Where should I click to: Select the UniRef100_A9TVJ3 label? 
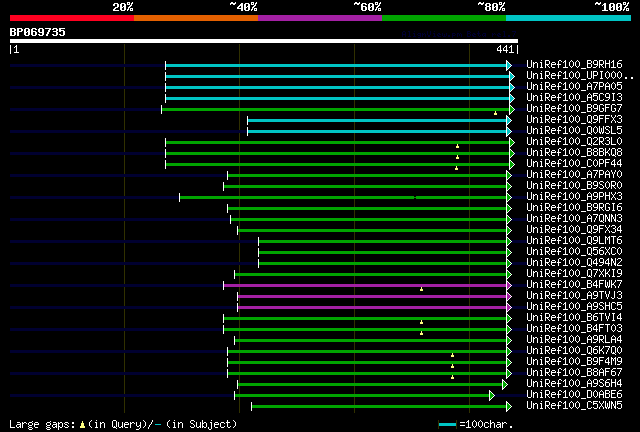click(x=574, y=296)
